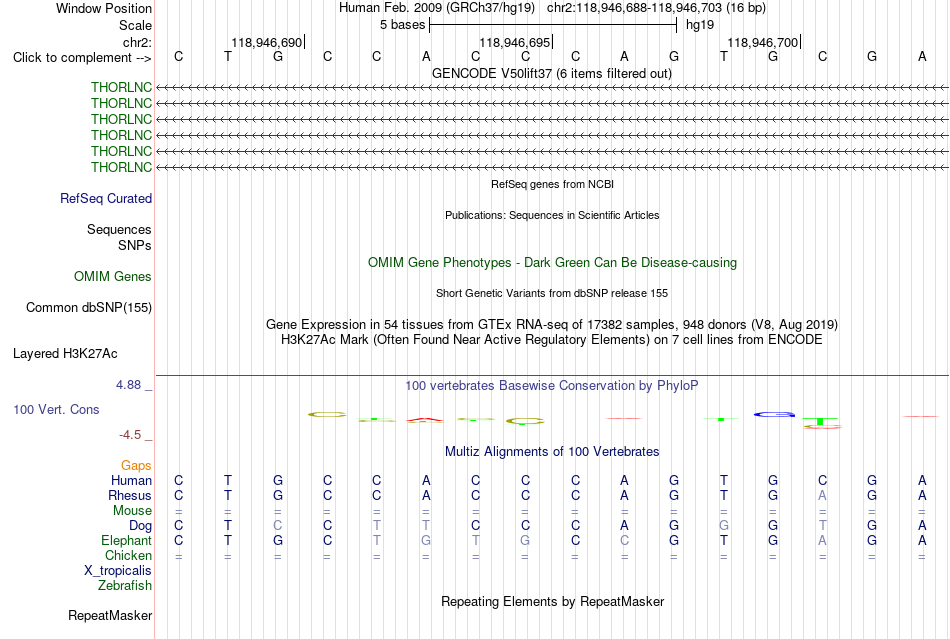Click the Zebrafish species label
Image resolution: width=950 pixels, height=639 pixels.
[125, 586]
